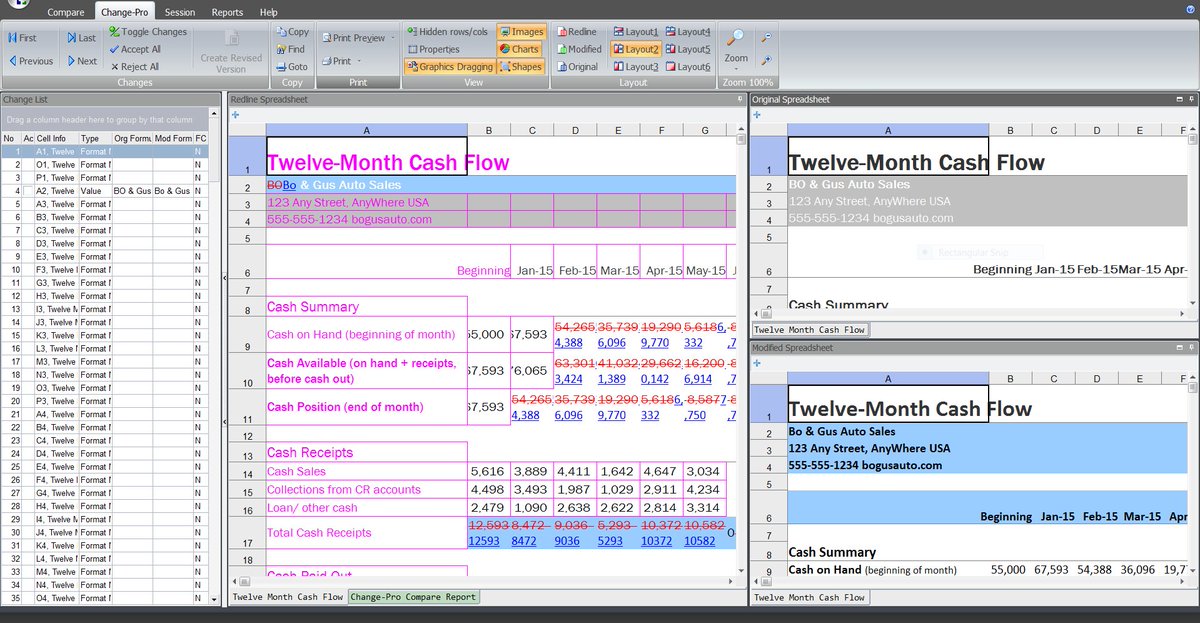Open the Properties view option

pos(434,49)
